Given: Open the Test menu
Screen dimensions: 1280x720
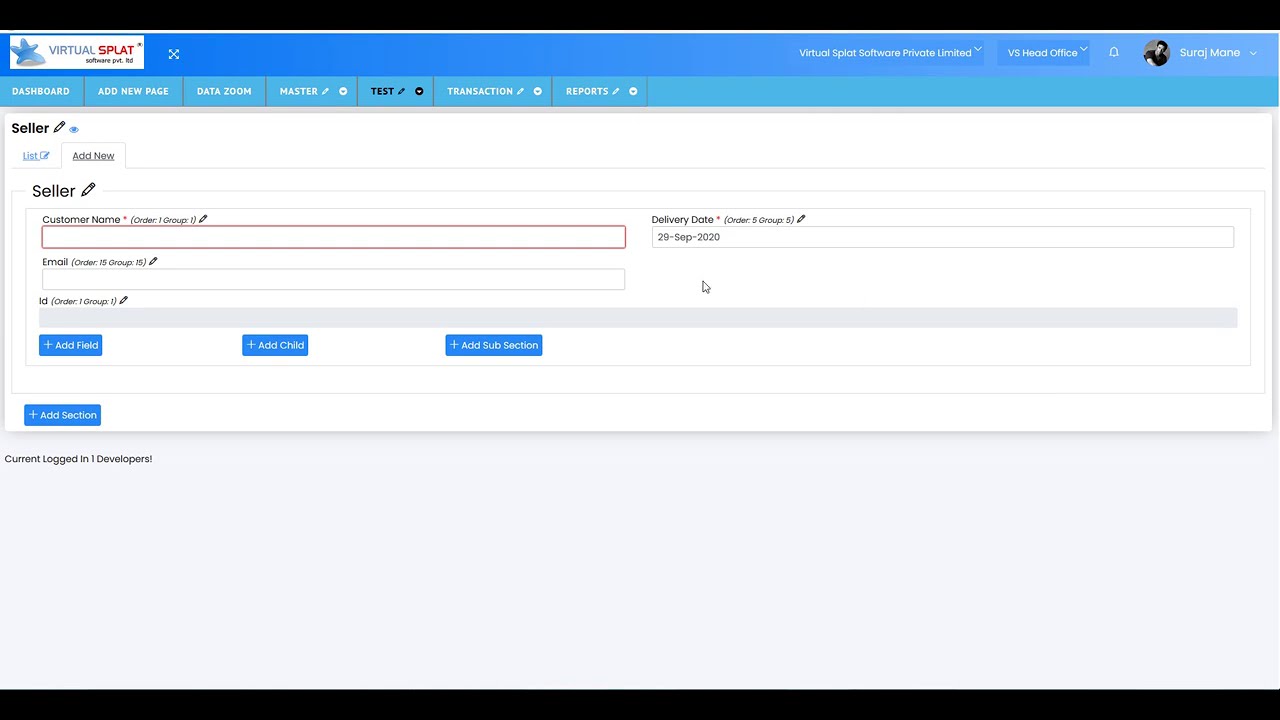Looking at the screenshot, I should [x=382, y=91].
